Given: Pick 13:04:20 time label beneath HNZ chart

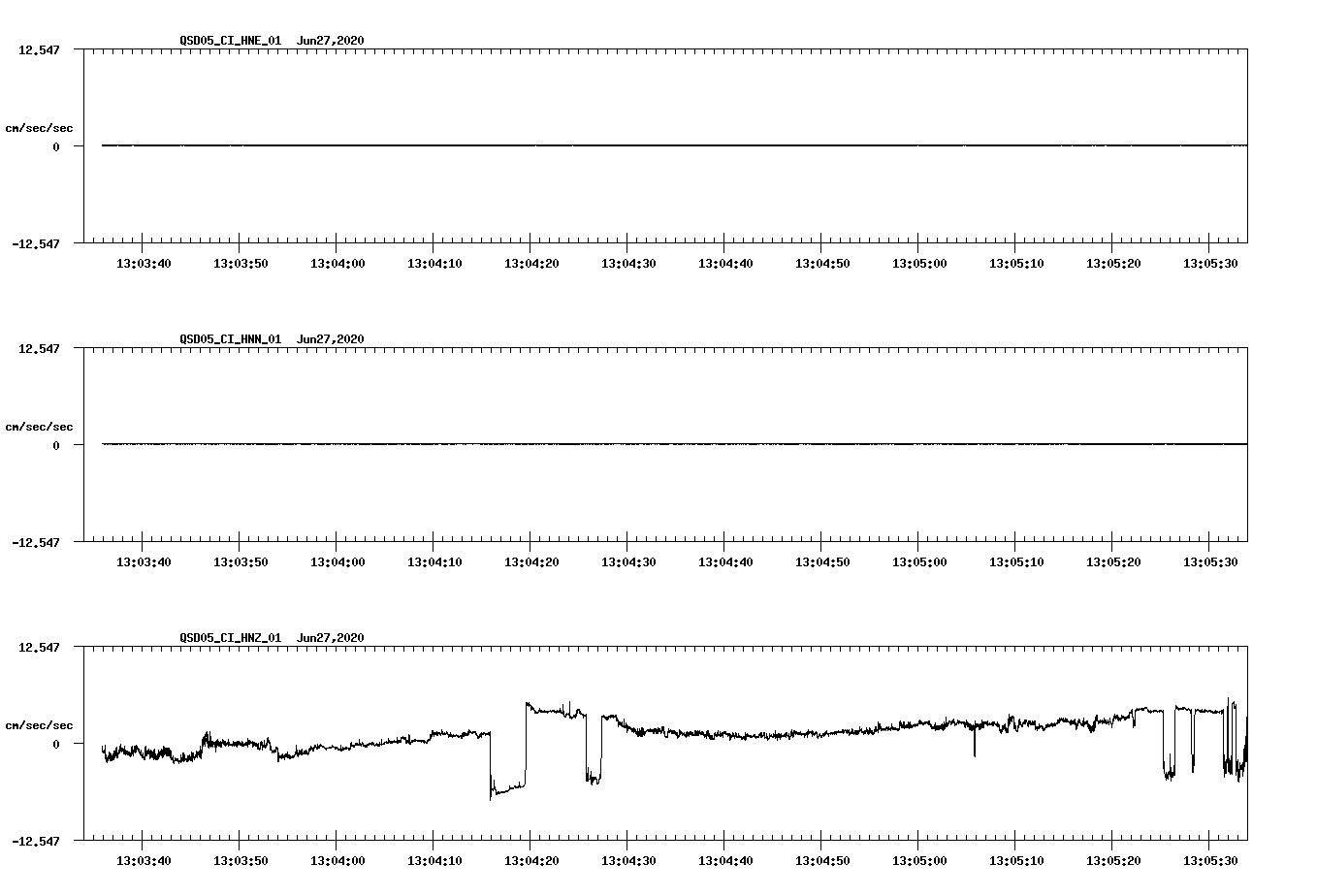Looking at the screenshot, I should coord(531,860).
